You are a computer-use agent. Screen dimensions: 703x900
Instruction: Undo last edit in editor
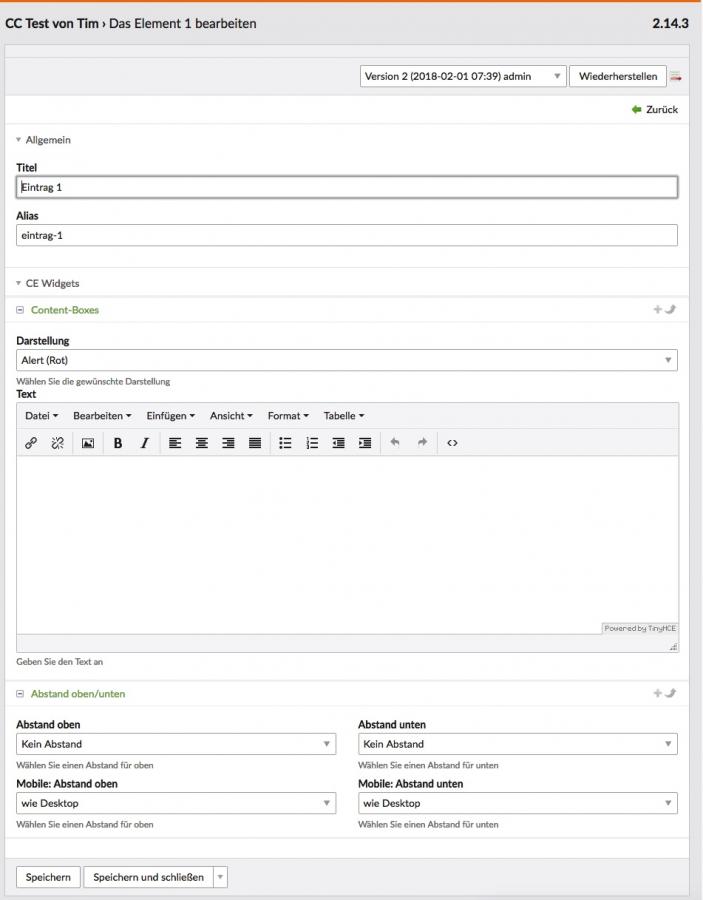pos(395,443)
